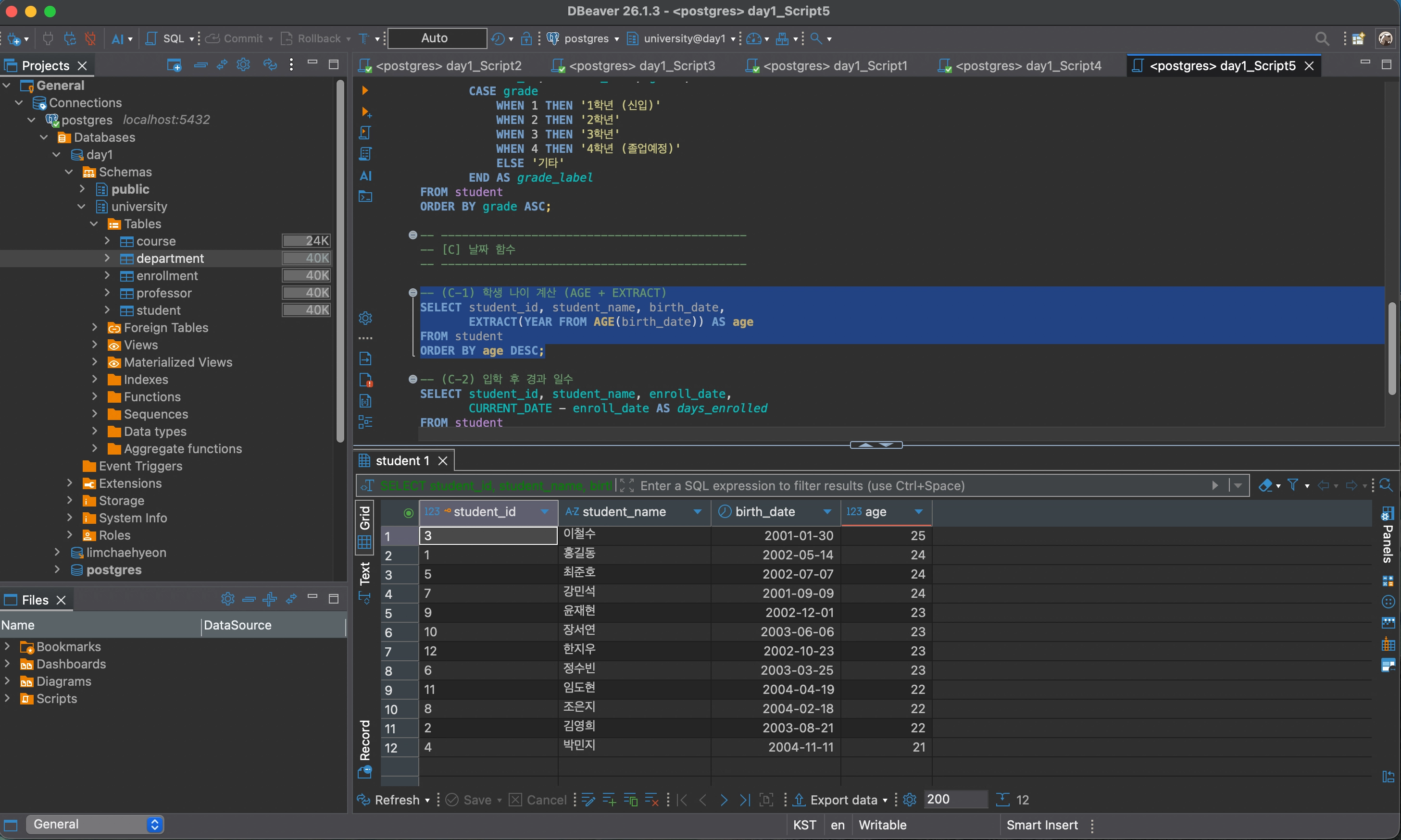This screenshot has width=1401, height=840.
Task: Open the age column filter dropdown
Action: (918, 512)
